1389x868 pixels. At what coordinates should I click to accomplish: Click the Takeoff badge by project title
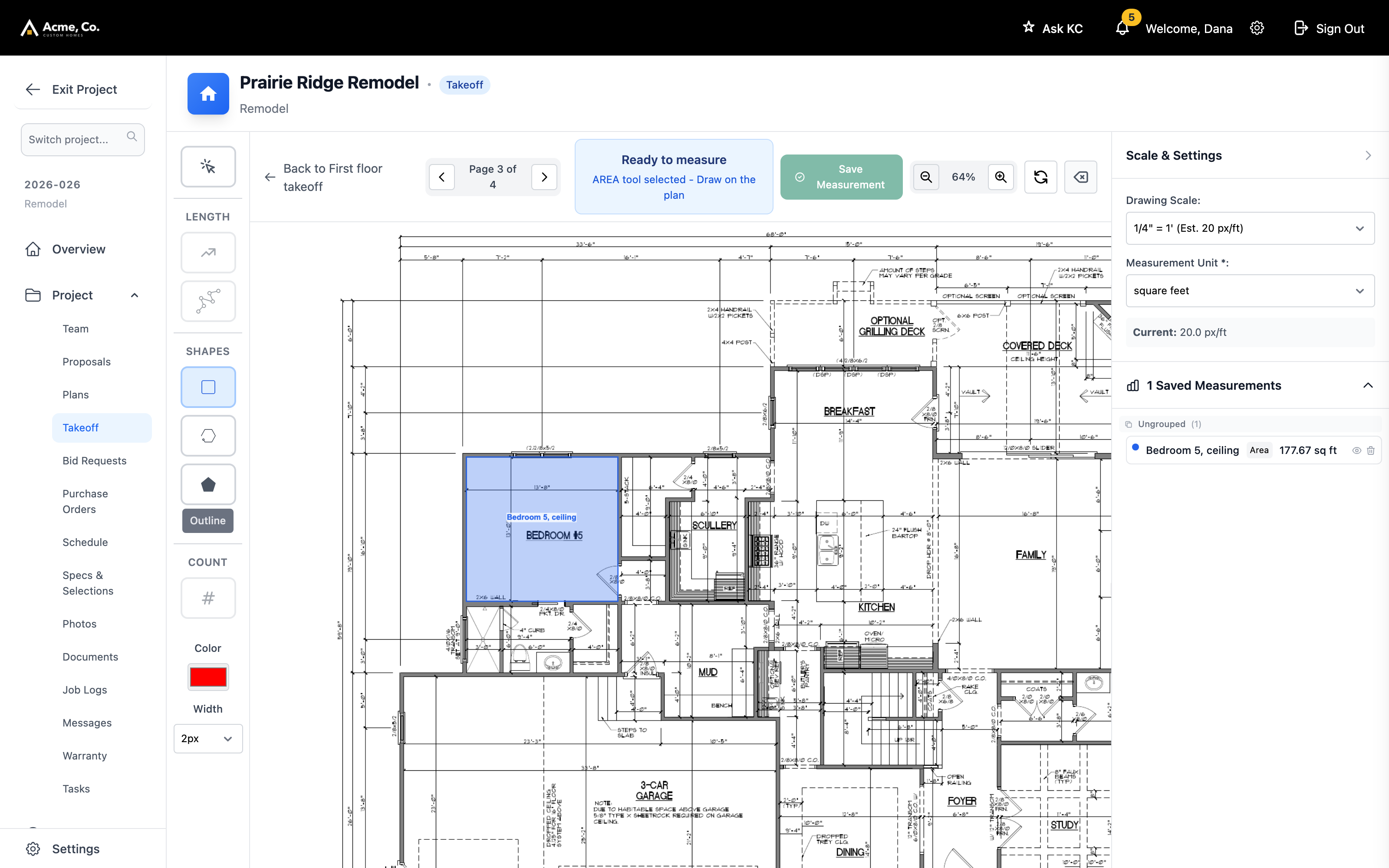[x=464, y=85]
